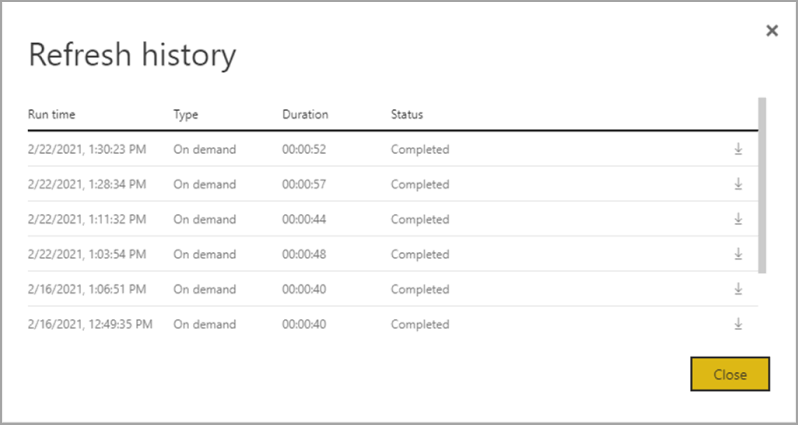Click Completed status of 2/16/2021, 1:06:51 PM

pos(420,290)
